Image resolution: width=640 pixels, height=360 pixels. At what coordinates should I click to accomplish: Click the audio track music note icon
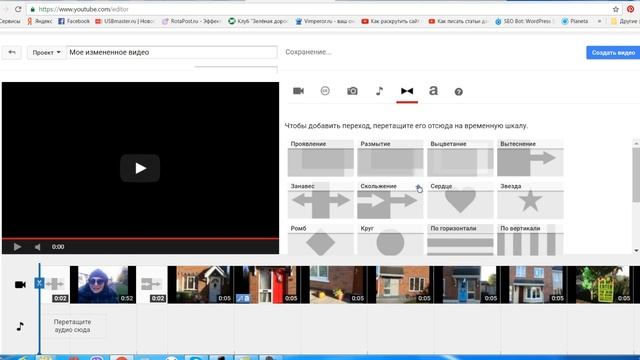pyautogui.click(x=20, y=327)
